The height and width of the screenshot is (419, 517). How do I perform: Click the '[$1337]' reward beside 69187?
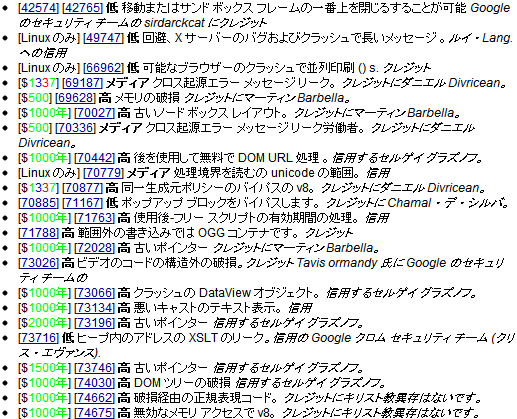click(38, 83)
